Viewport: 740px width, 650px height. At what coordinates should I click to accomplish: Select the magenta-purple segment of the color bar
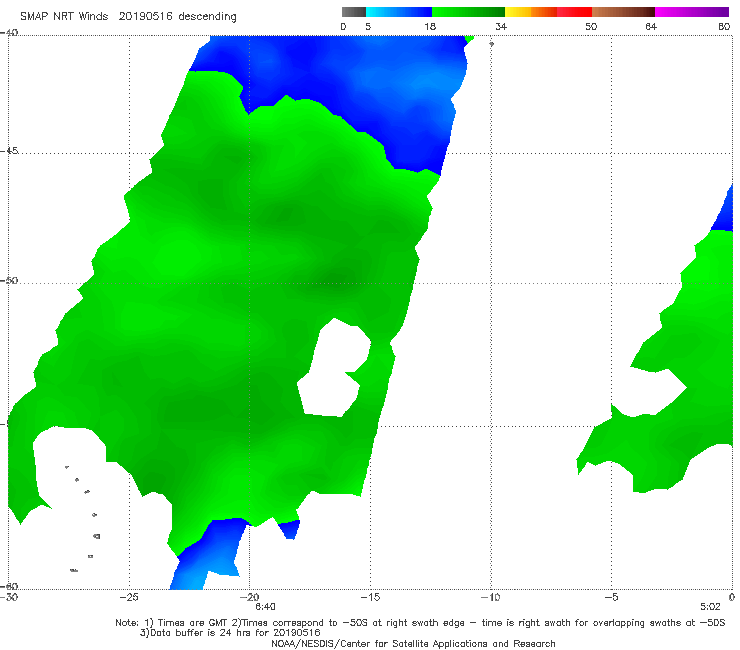(x=692, y=12)
